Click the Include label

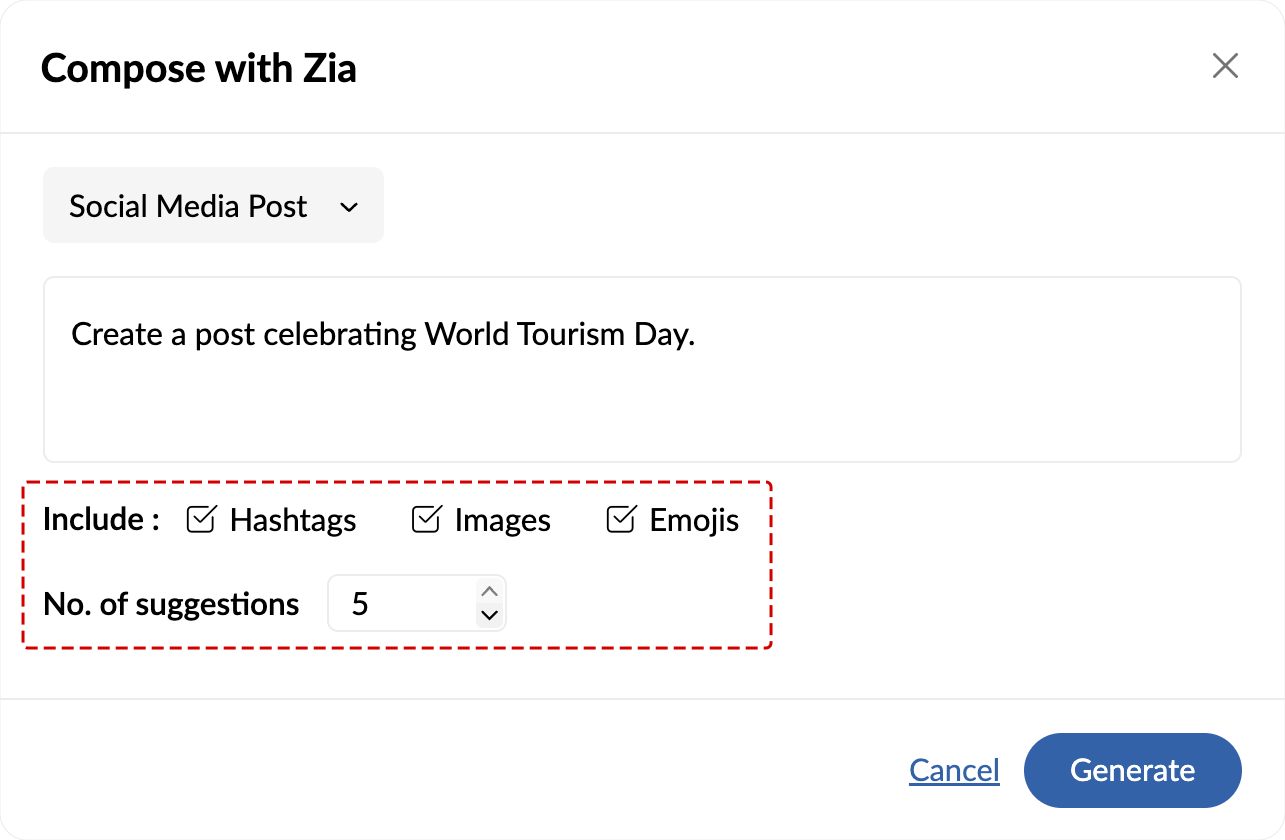[x=101, y=520]
